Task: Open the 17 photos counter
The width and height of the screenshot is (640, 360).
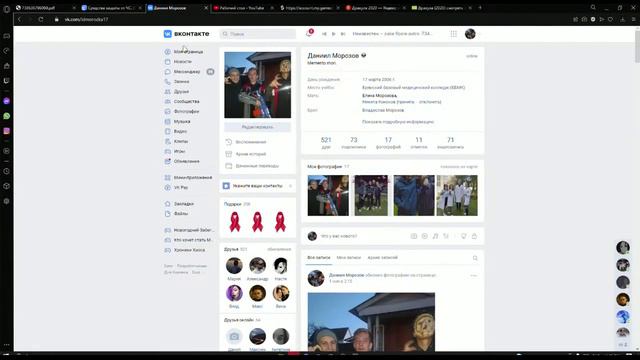Action: (x=388, y=143)
